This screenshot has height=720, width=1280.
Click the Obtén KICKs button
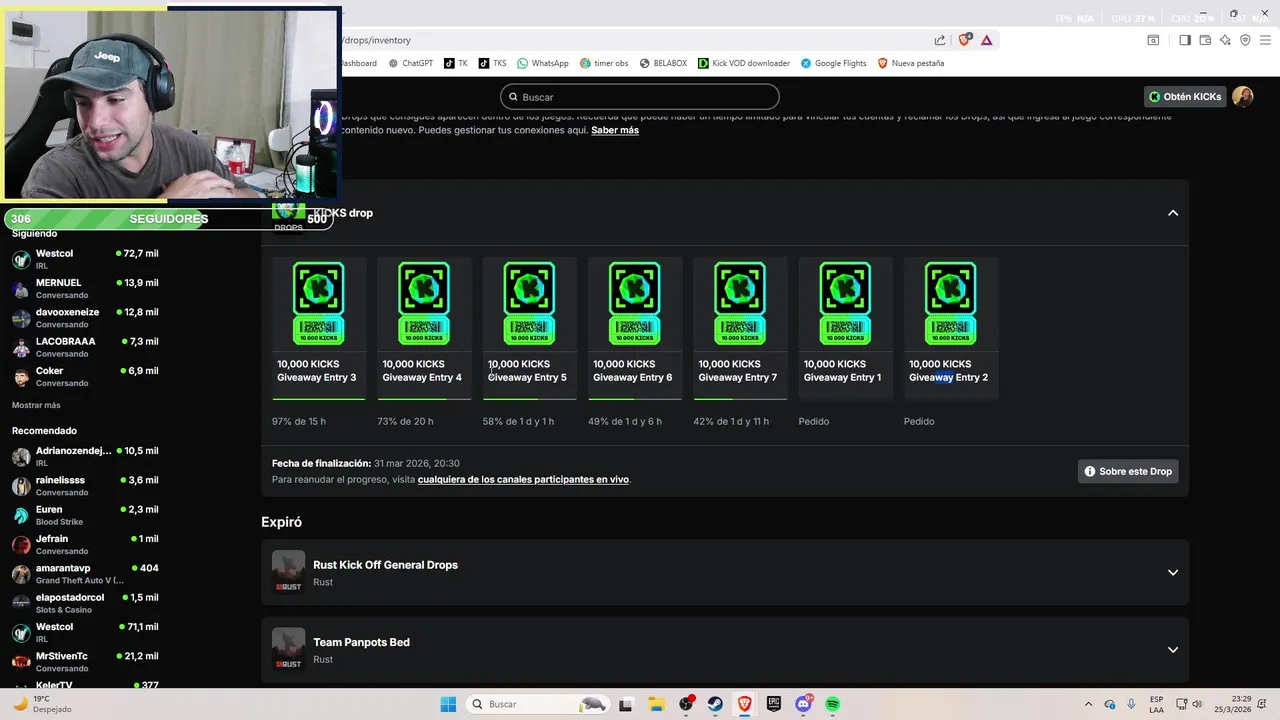[1185, 97]
